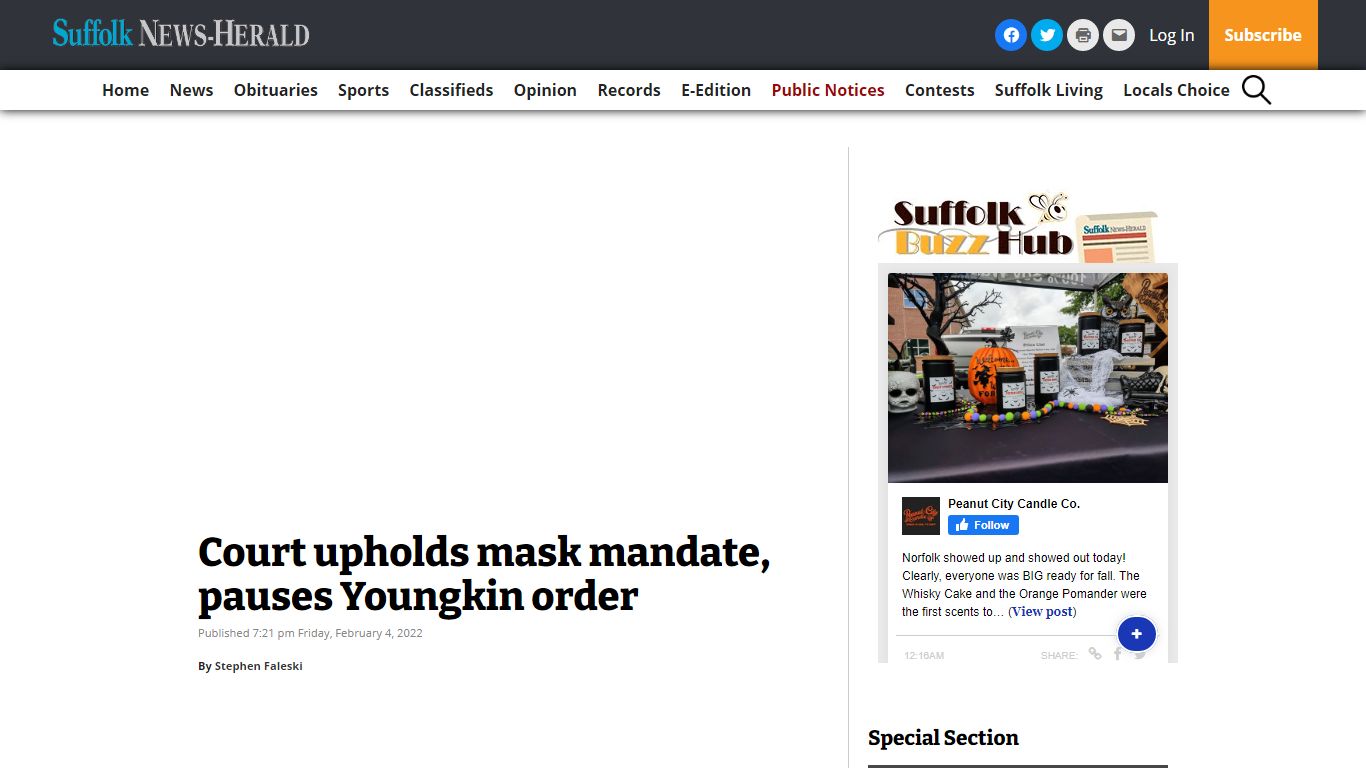Click the Log In link
The width and height of the screenshot is (1366, 768).
(1171, 35)
